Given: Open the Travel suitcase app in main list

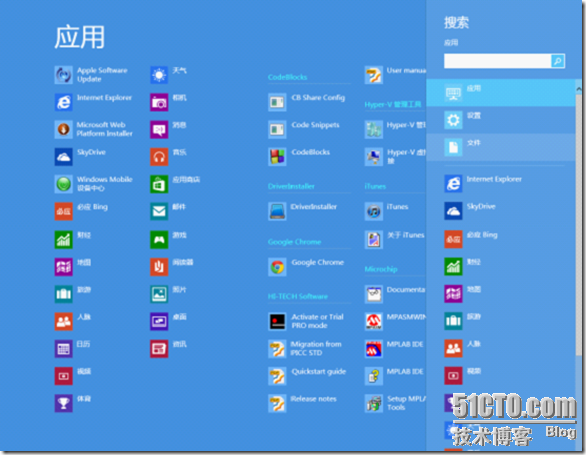Looking at the screenshot, I should (x=73, y=294).
